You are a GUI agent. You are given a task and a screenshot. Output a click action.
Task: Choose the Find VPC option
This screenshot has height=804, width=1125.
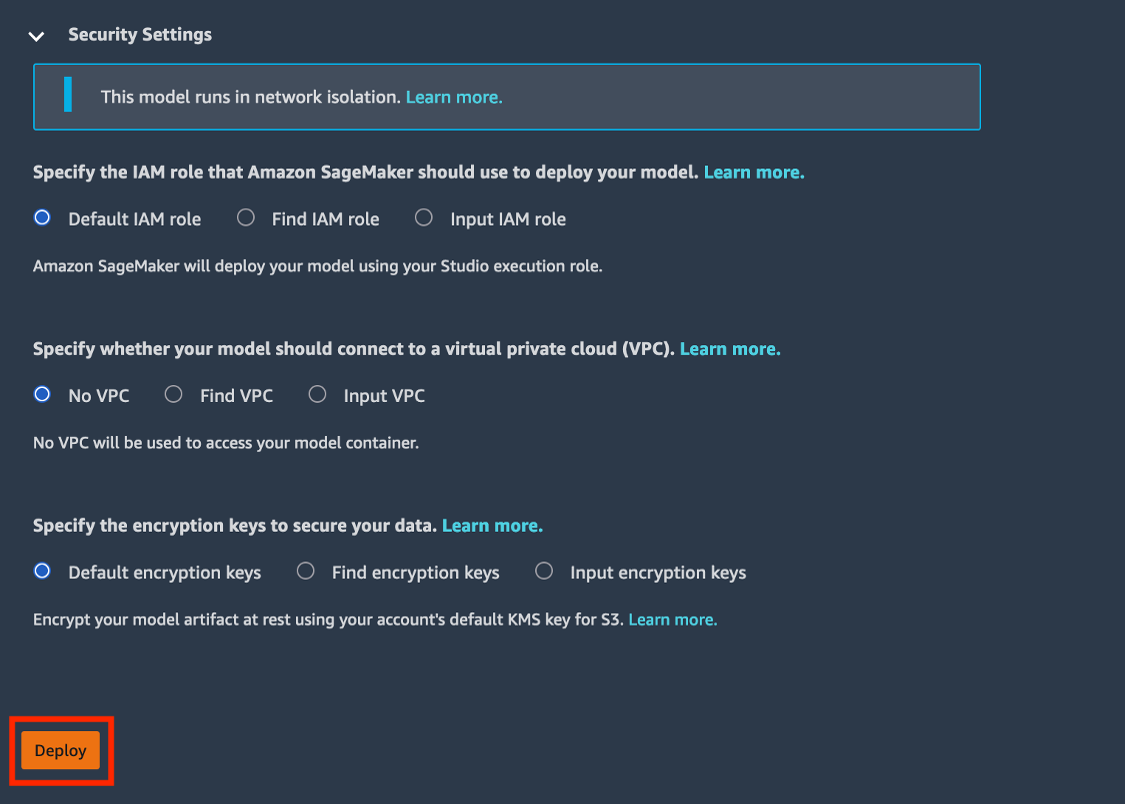click(174, 395)
